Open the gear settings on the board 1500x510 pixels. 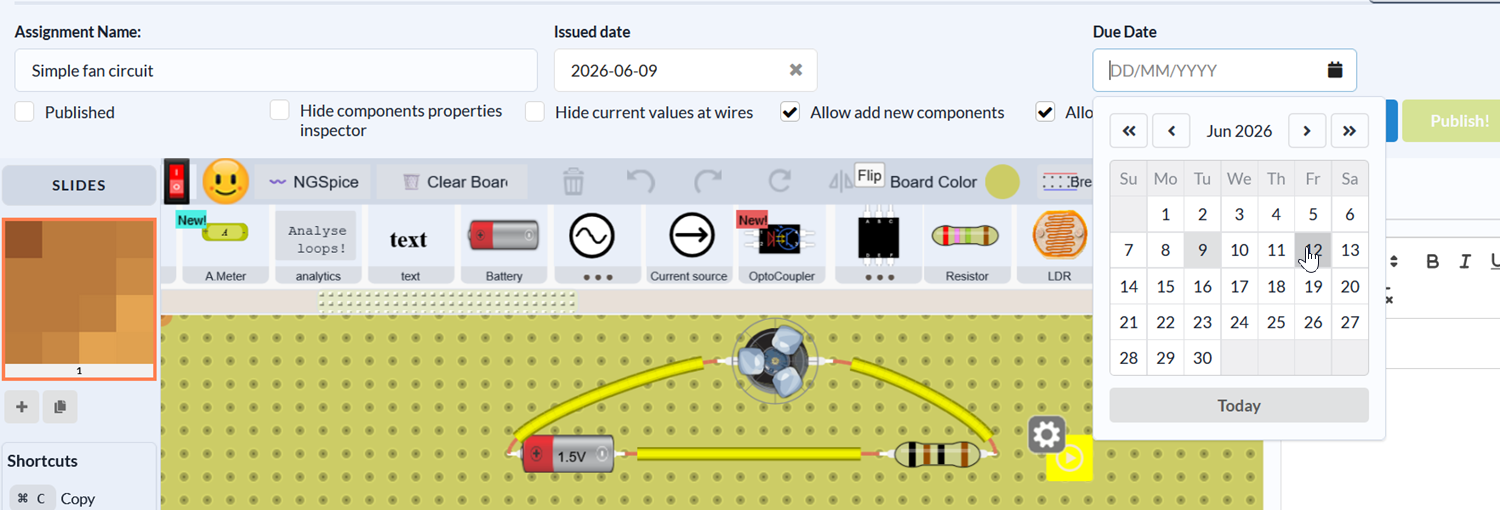tap(1046, 435)
